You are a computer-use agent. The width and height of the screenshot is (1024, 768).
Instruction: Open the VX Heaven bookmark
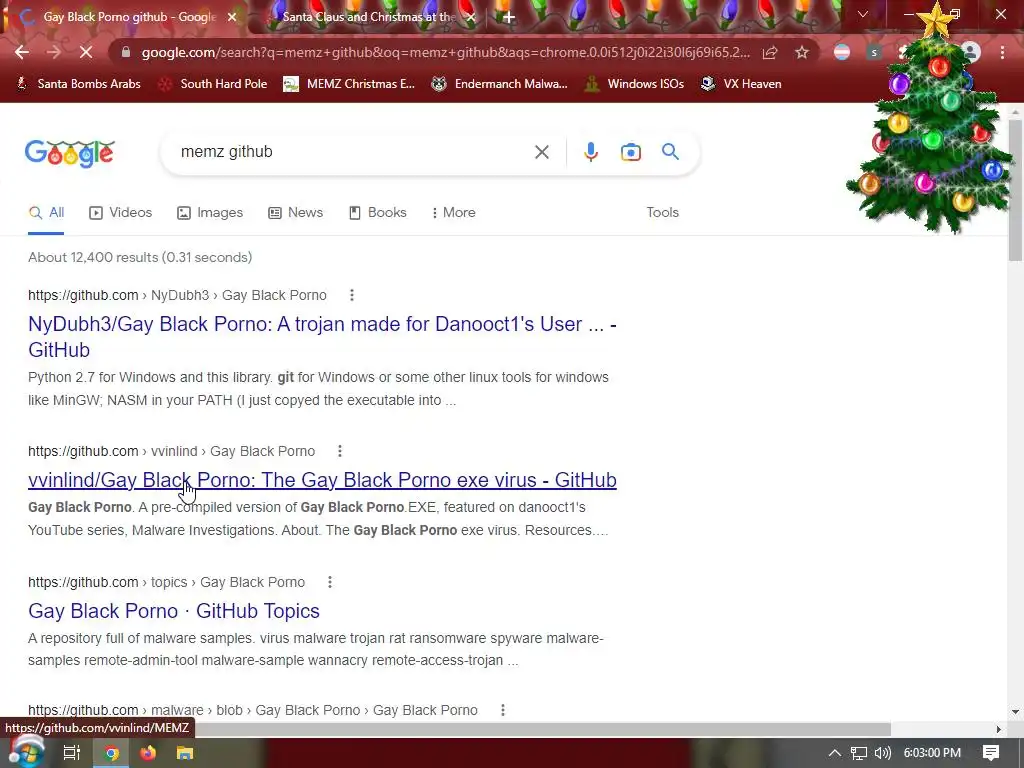tap(741, 84)
